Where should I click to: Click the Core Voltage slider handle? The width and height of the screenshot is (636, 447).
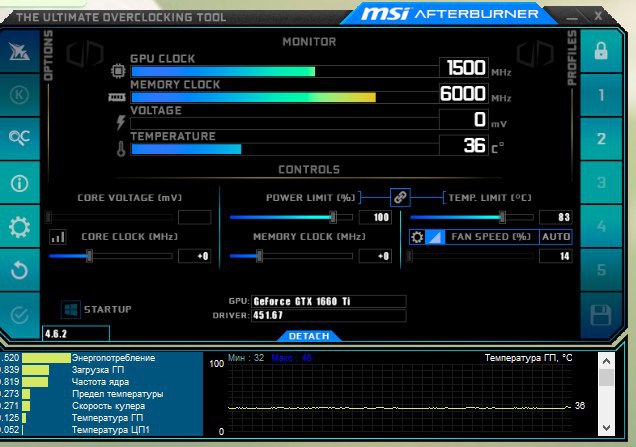48,217
